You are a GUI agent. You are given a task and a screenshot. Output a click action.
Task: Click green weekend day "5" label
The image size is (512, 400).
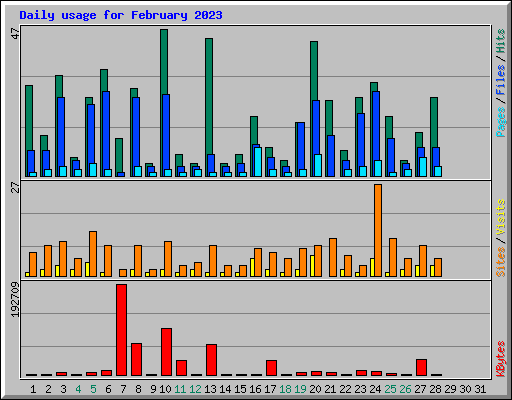coord(93,389)
